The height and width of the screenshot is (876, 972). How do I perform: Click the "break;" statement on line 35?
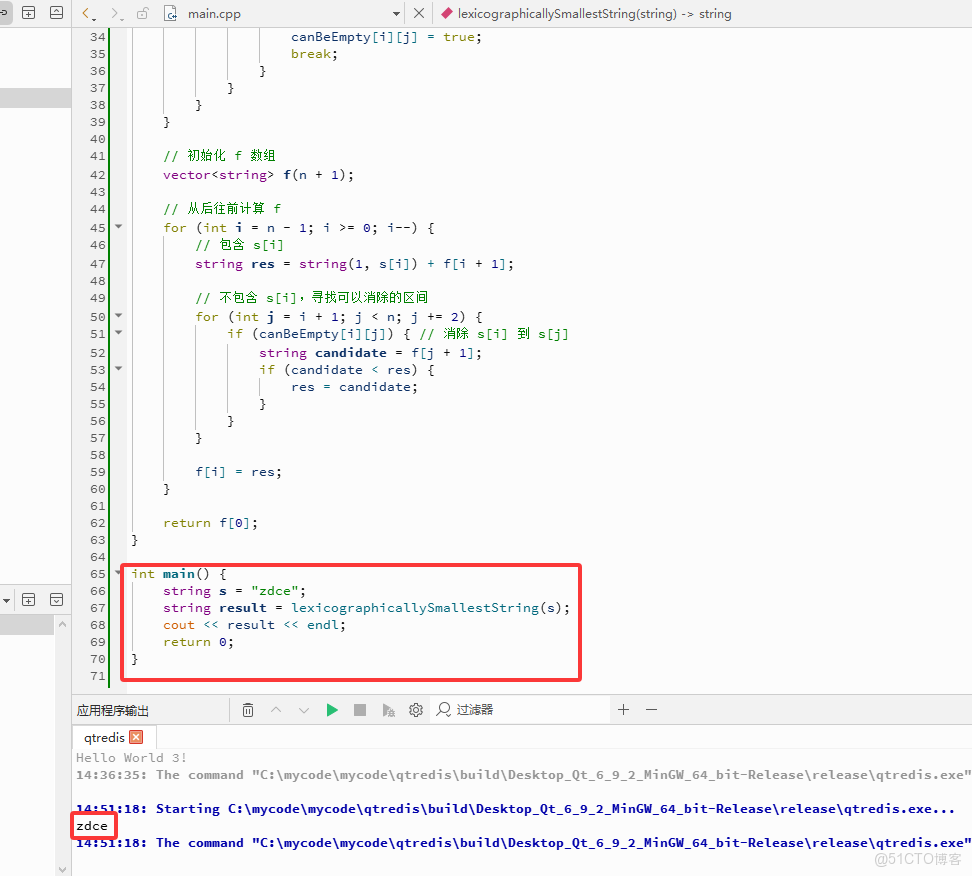314,54
